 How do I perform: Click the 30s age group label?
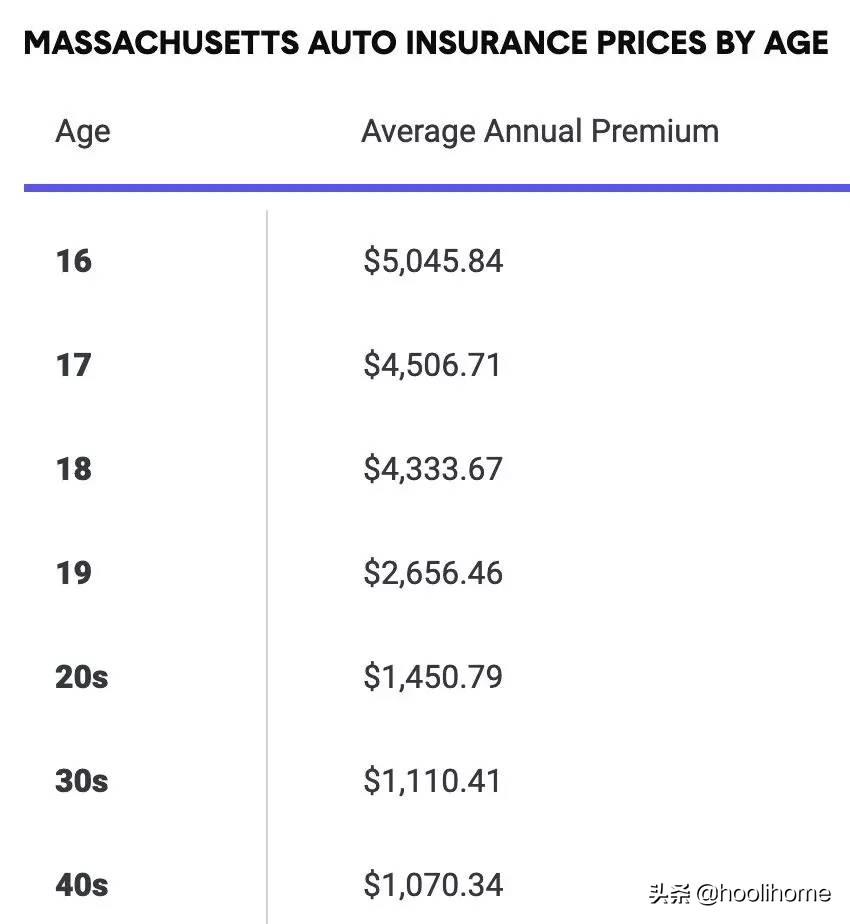tap(81, 782)
